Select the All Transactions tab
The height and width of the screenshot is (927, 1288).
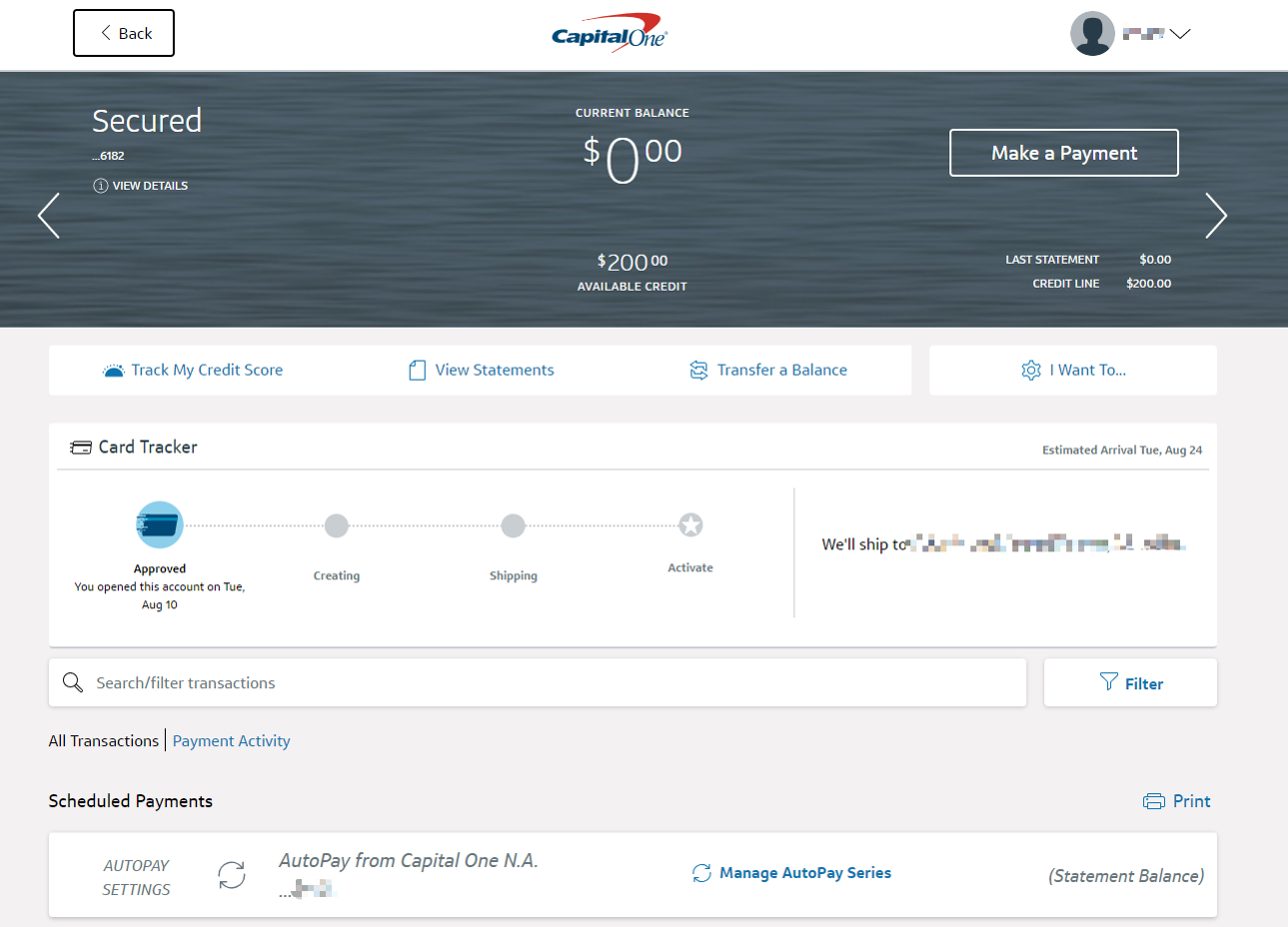point(104,741)
